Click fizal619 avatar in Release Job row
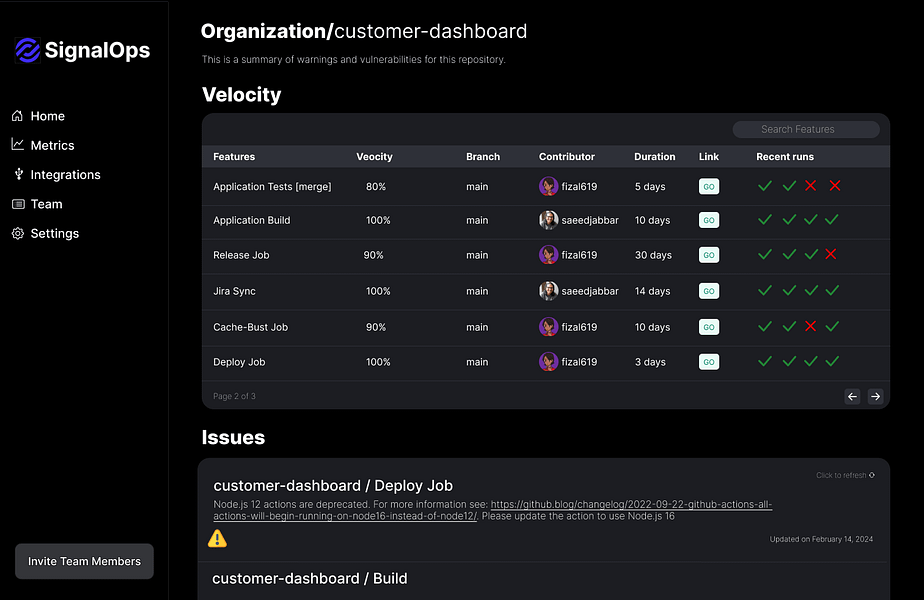The image size is (924, 600). (548, 255)
